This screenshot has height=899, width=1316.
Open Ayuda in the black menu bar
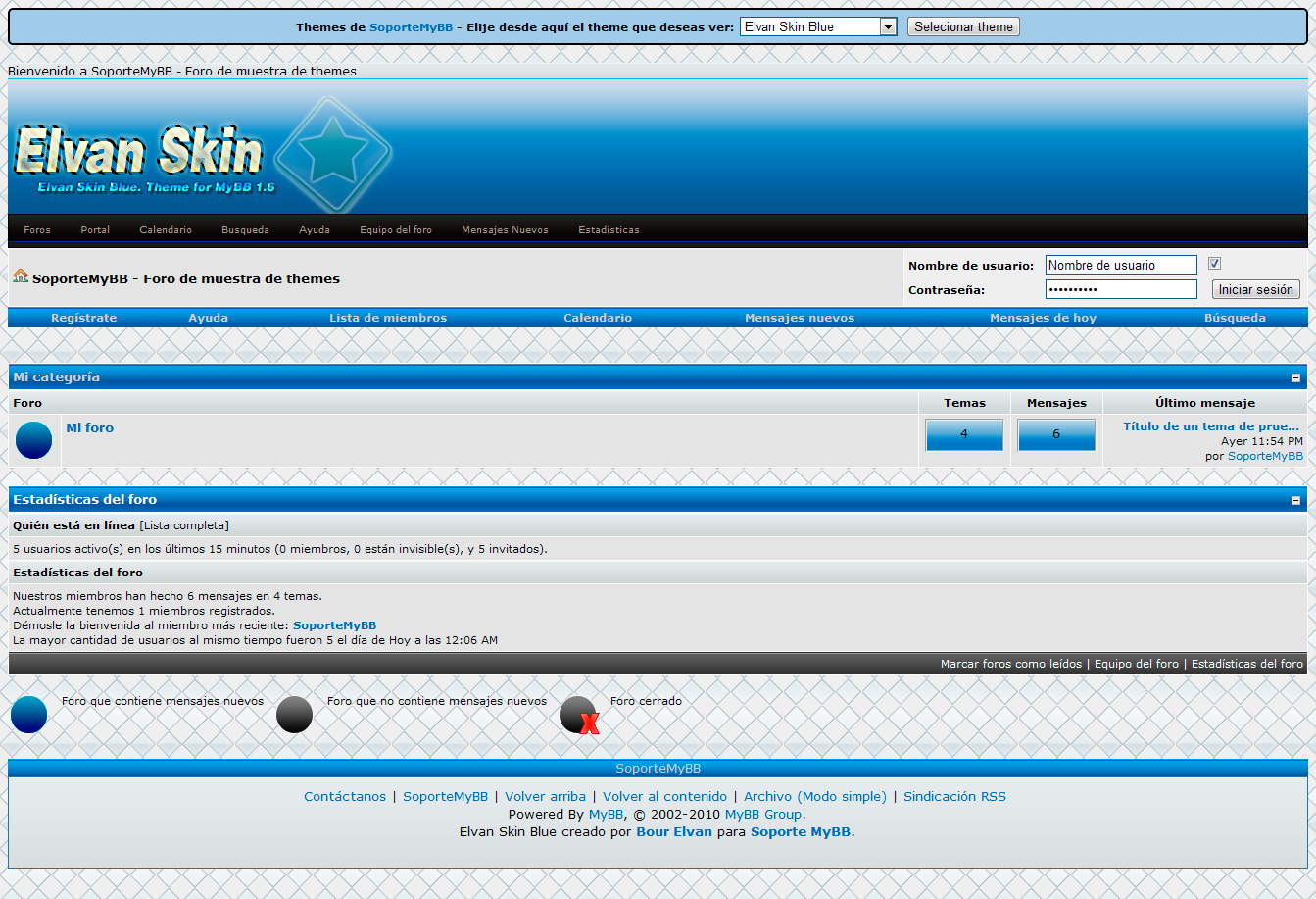coord(315,230)
